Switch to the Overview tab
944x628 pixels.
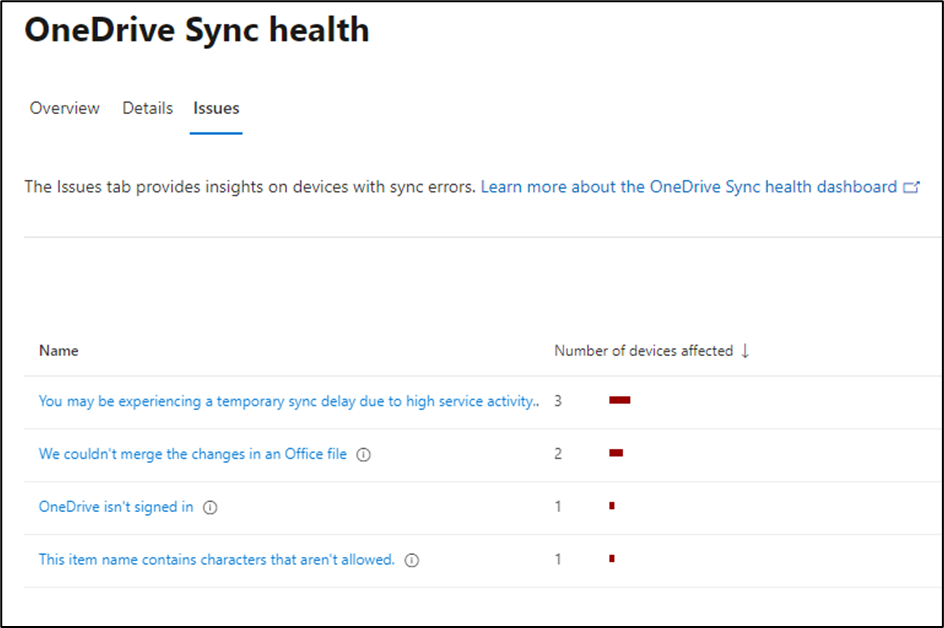(x=64, y=108)
